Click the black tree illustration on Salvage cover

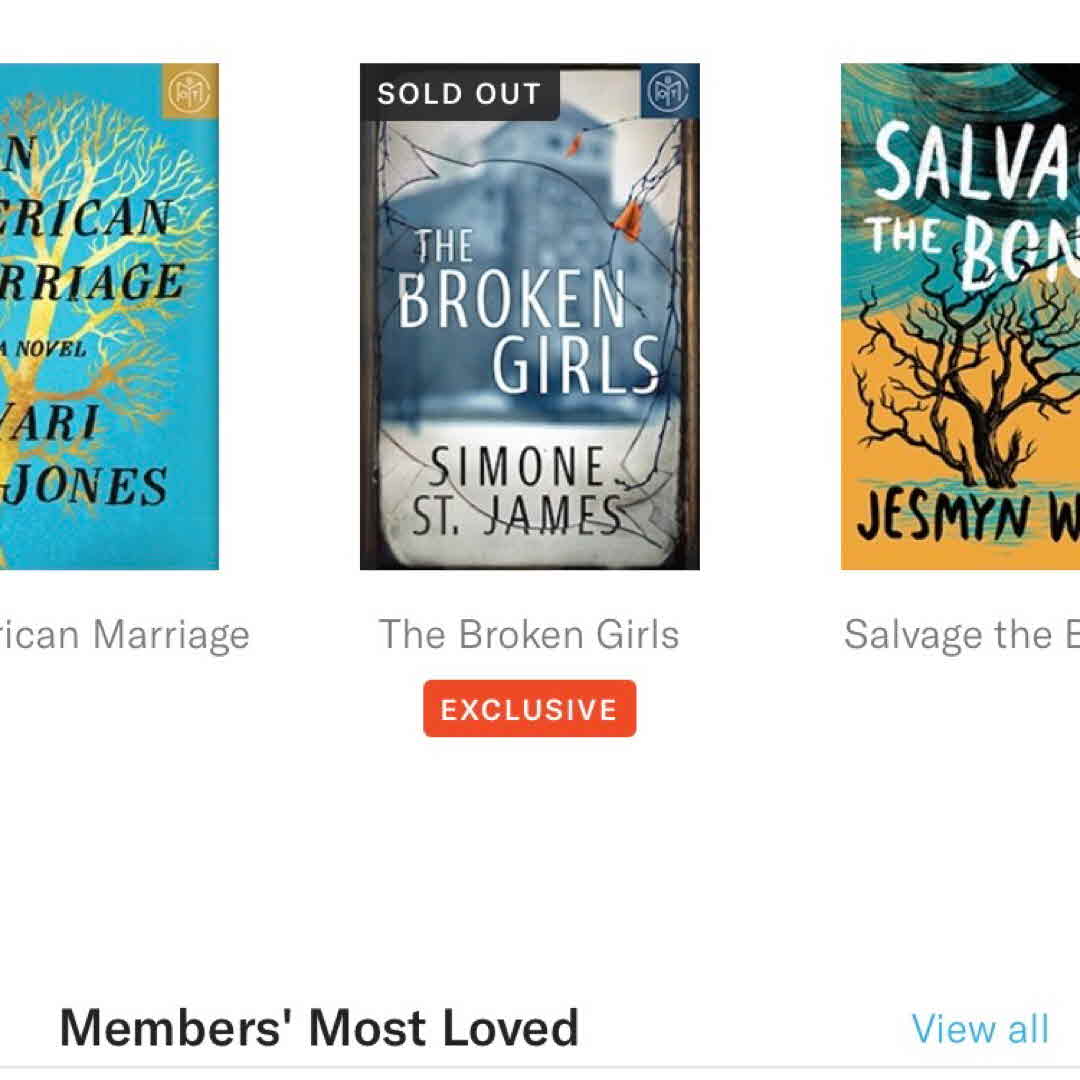960,390
